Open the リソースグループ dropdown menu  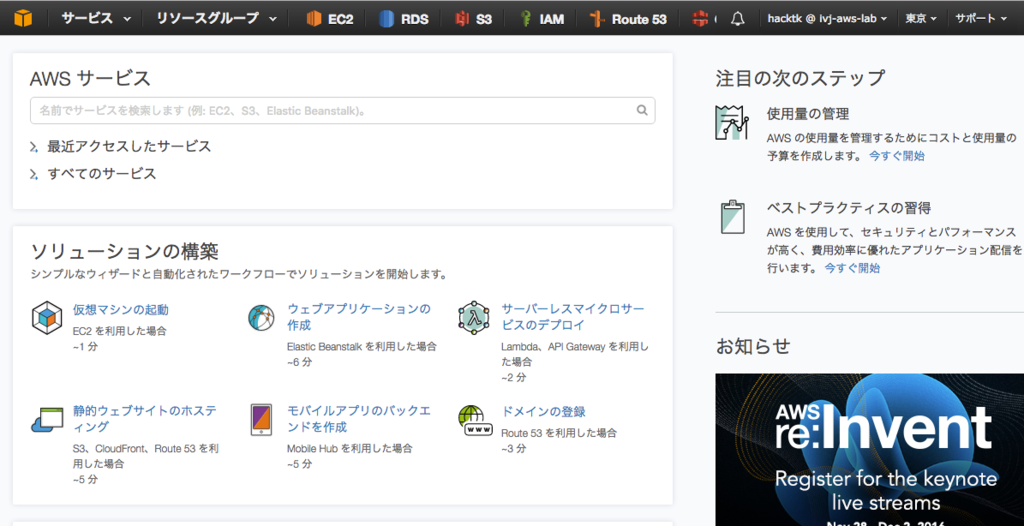tap(216, 19)
